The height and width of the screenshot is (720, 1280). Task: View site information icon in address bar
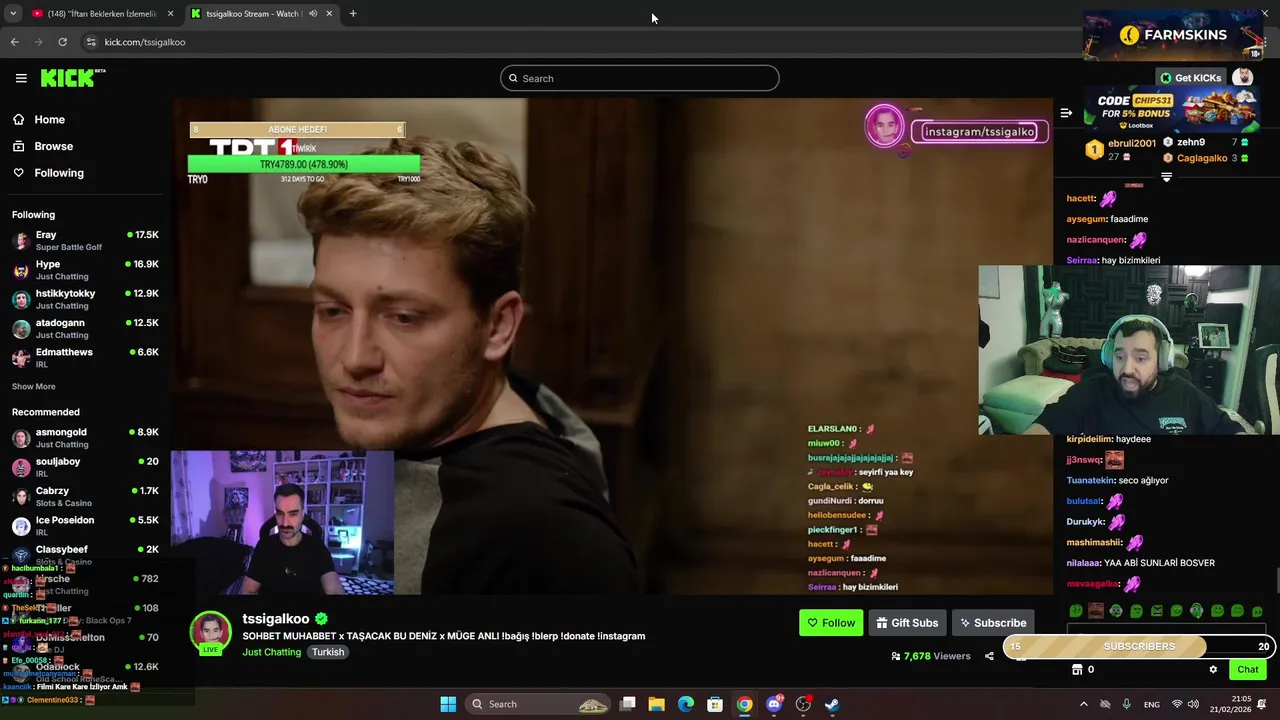91,42
